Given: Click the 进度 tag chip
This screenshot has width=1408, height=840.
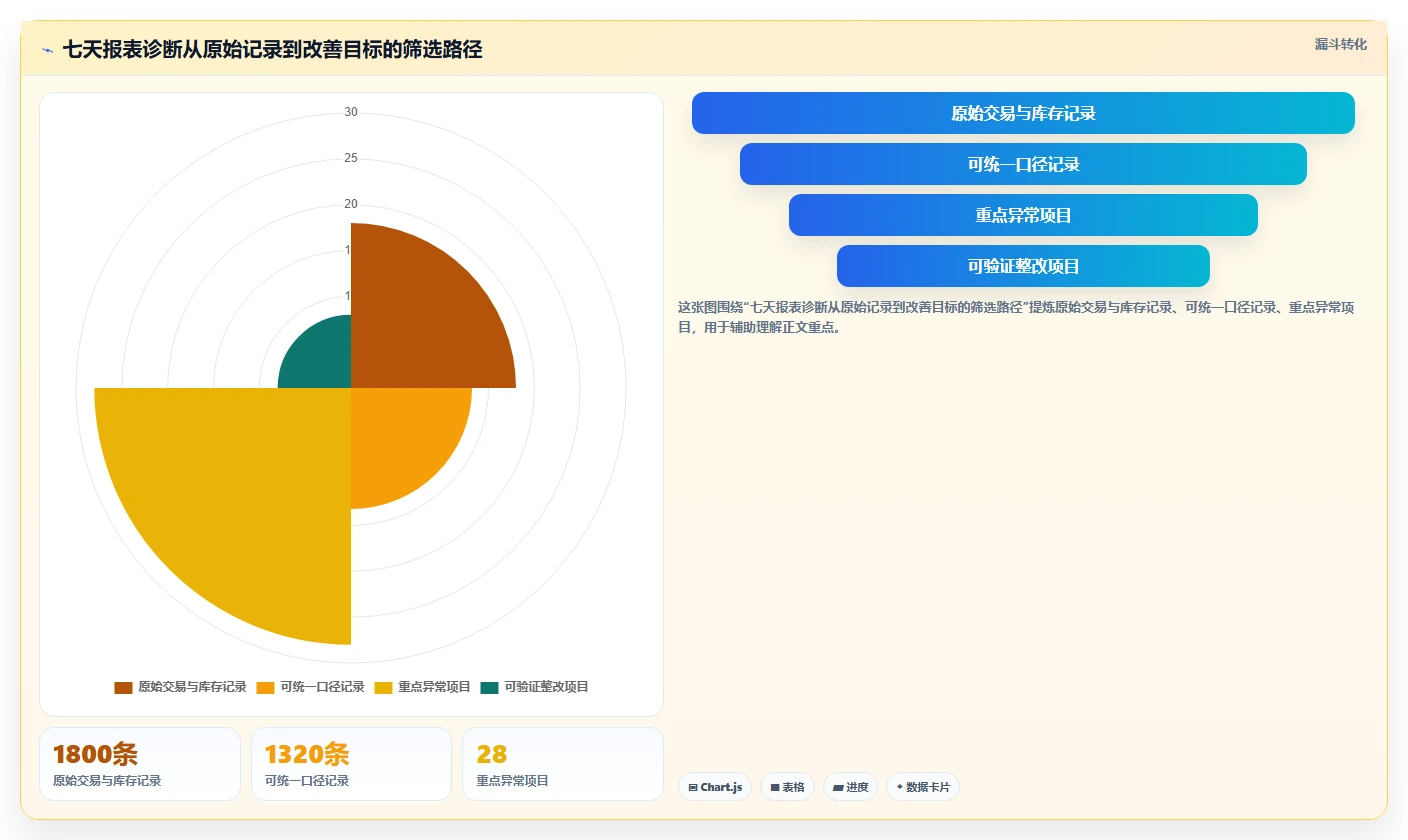Looking at the screenshot, I should (x=850, y=787).
